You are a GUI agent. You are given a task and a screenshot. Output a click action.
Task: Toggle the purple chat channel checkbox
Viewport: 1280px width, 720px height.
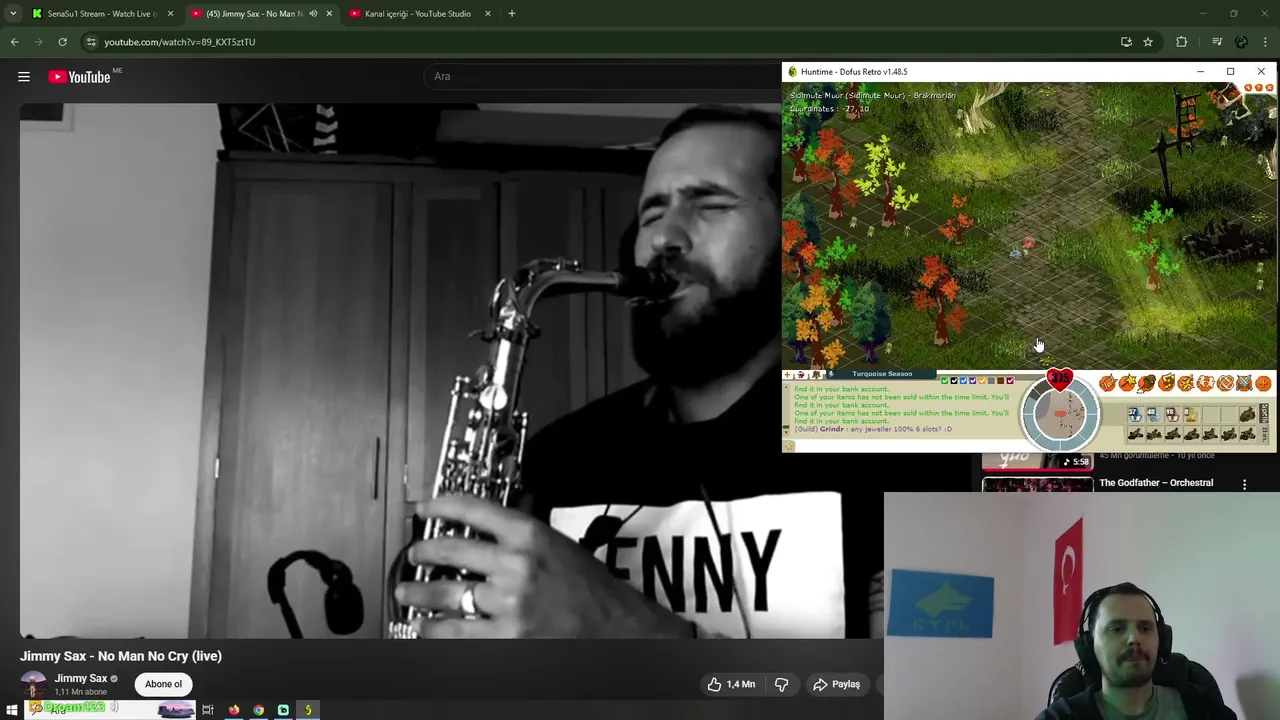(x=973, y=381)
